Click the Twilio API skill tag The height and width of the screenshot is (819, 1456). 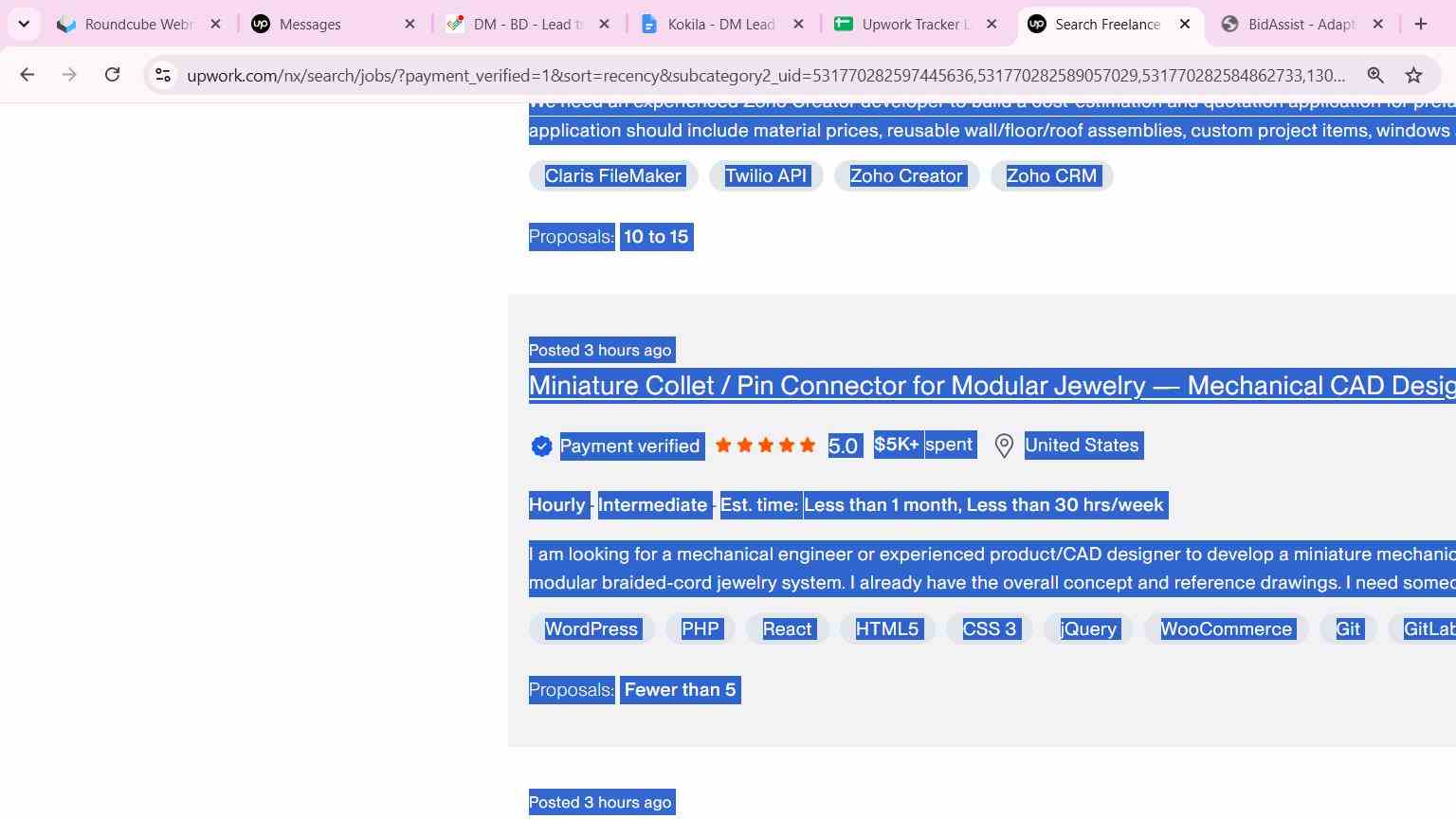tap(766, 175)
